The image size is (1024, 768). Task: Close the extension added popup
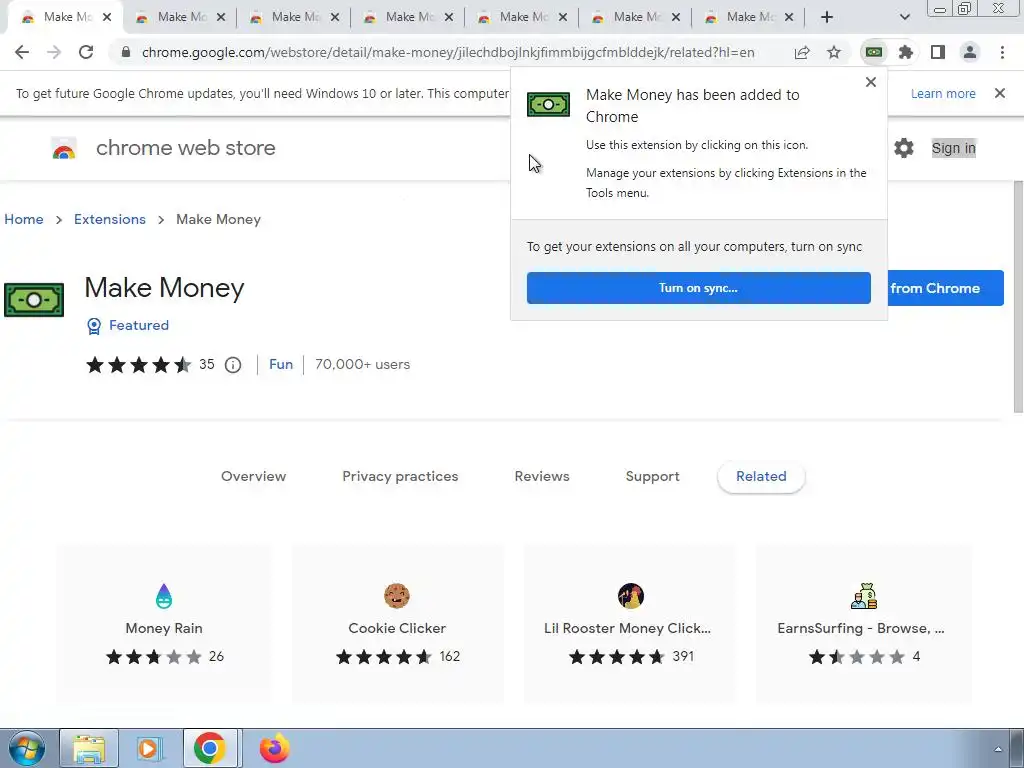click(871, 82)
